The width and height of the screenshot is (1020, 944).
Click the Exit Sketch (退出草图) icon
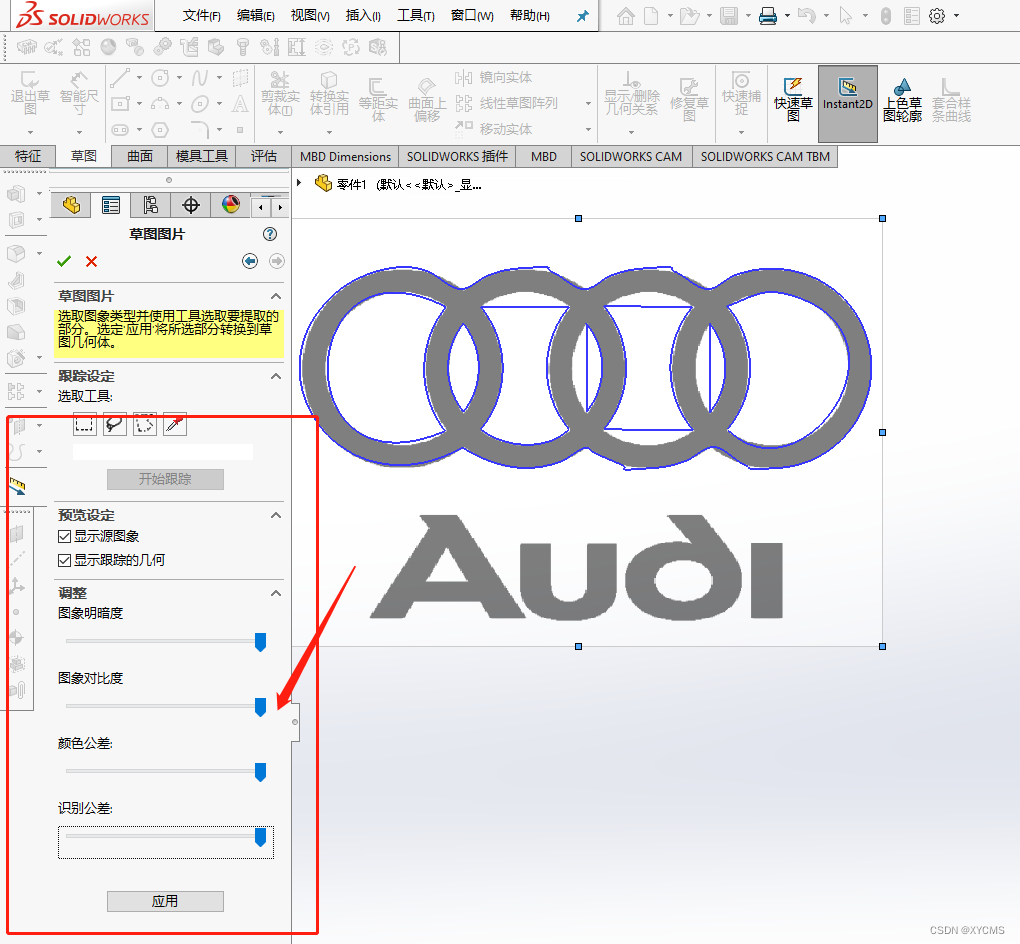coord(30,92)
